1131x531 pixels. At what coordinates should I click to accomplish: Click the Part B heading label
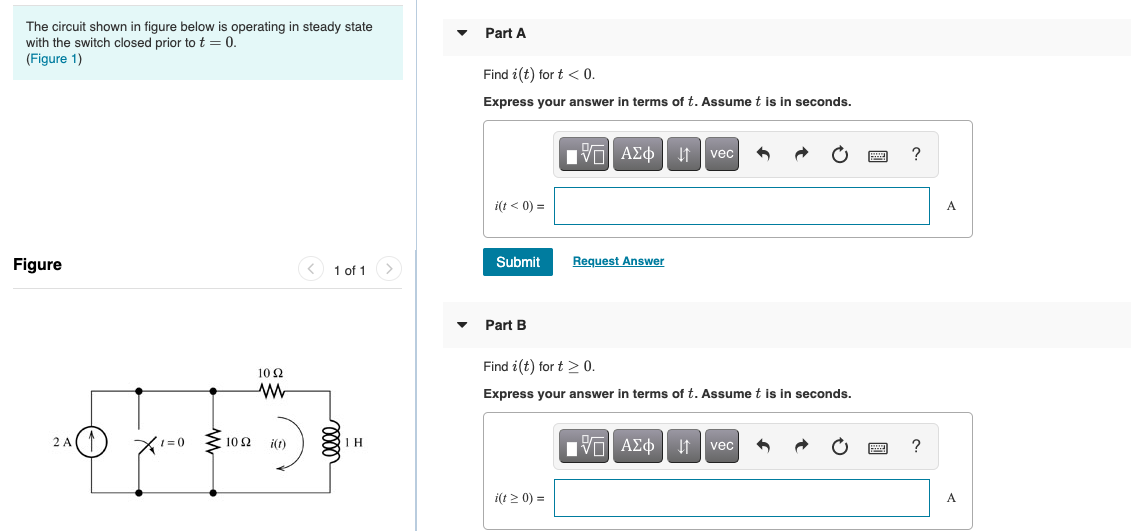point(506,325)
